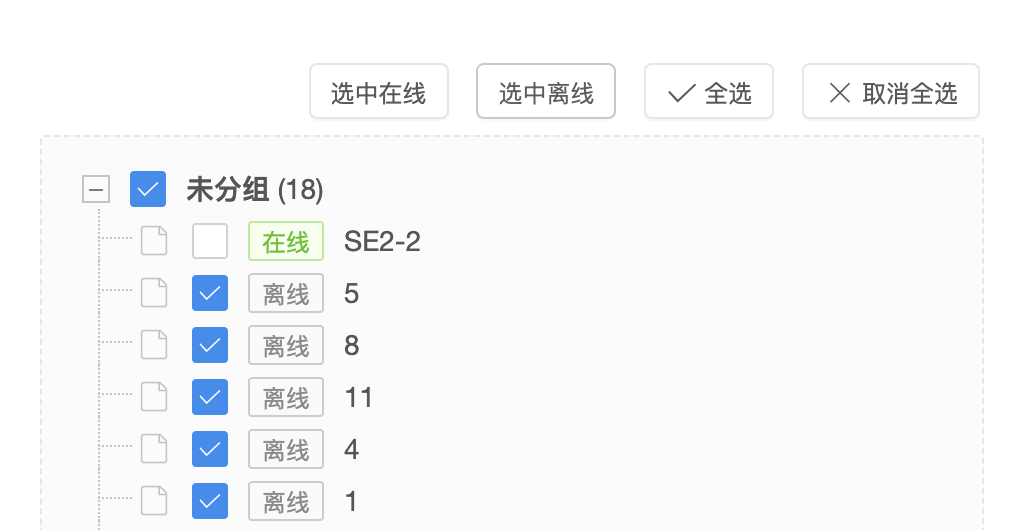This screenshot has width=1020, height=530.
Task: Select the 未分组 (18) group label
Action: point(255,190)
